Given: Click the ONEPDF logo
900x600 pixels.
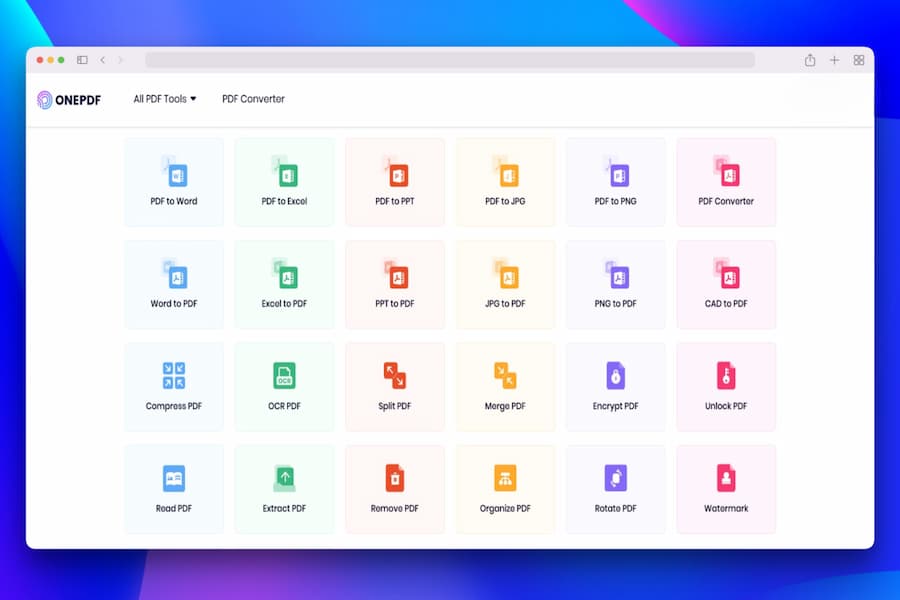Looking at the screenshot, I should (x=69, y=100).
